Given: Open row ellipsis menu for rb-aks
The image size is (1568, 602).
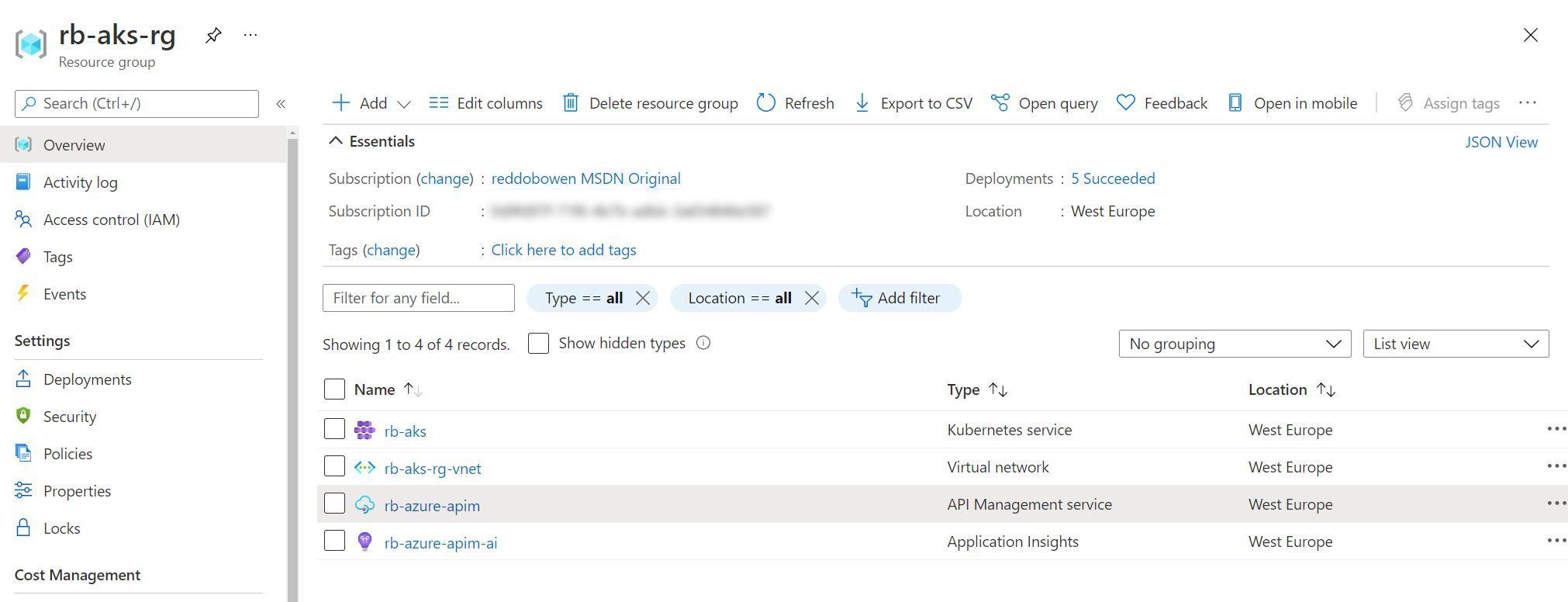Looking at the screenshot, I should click(1556, 429).
